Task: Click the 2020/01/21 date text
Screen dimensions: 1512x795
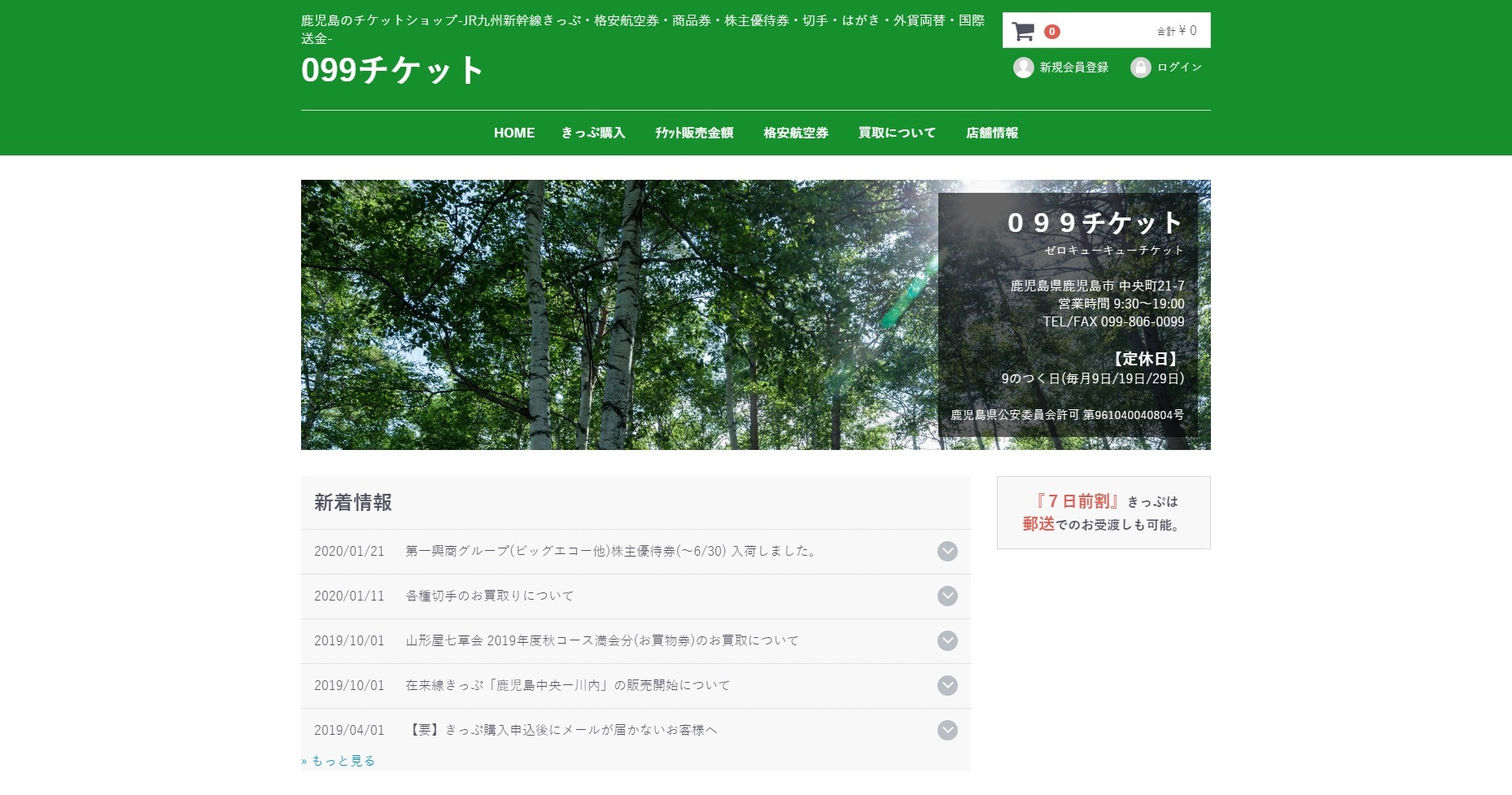Action: [349, 551]
